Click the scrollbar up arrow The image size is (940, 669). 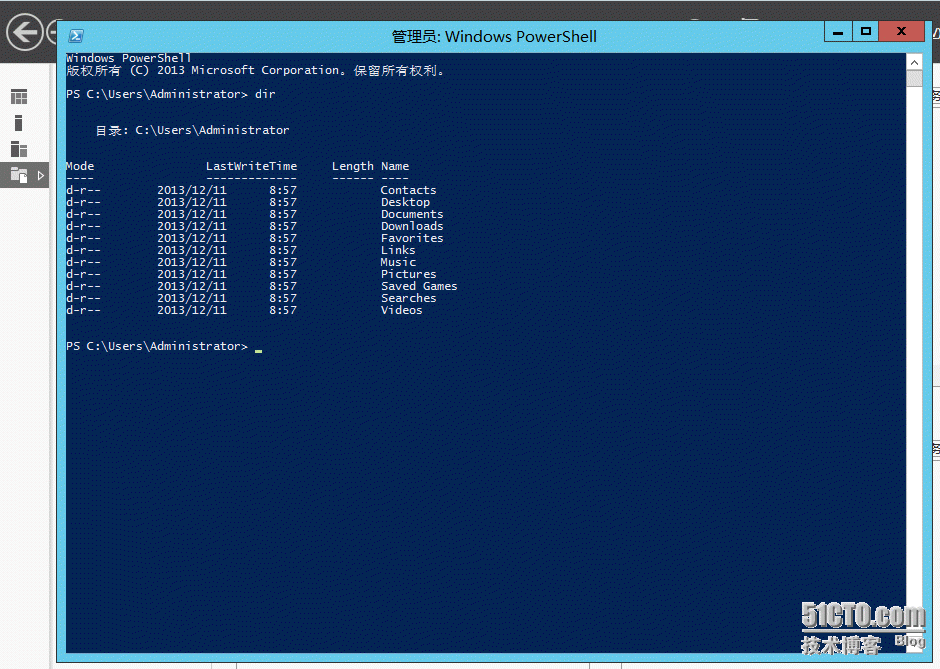914,62
